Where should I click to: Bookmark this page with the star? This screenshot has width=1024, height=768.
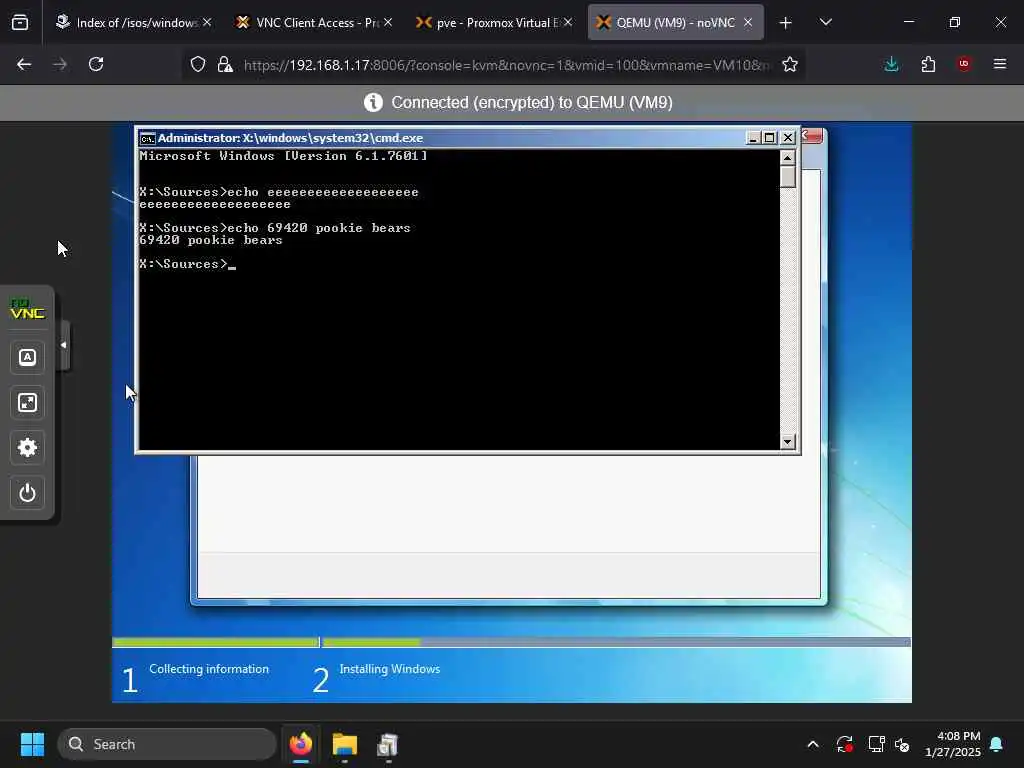tap(790, 64)
